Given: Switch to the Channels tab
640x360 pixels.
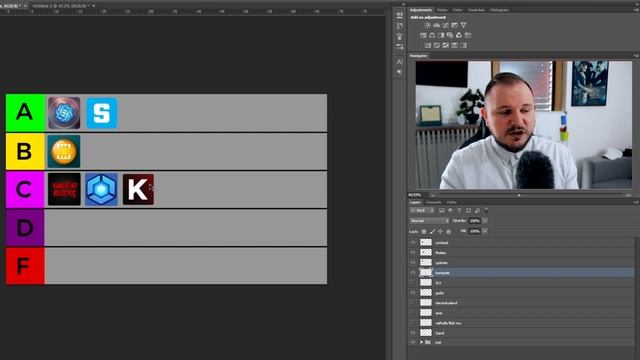Looking at the screenshot, I should 433,202.
